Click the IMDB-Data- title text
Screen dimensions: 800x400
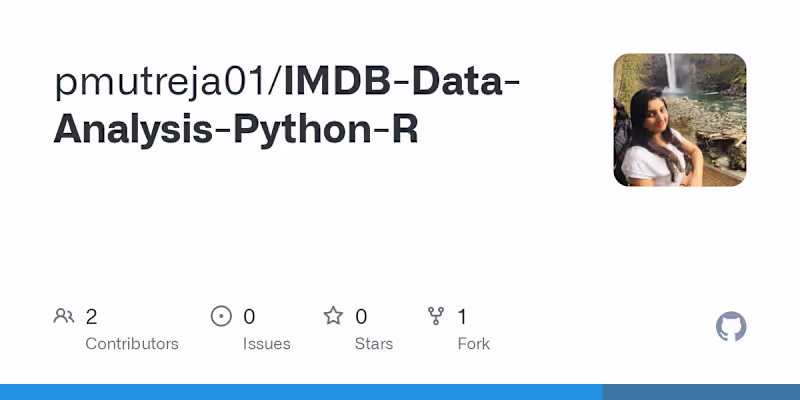click(402, 84)
